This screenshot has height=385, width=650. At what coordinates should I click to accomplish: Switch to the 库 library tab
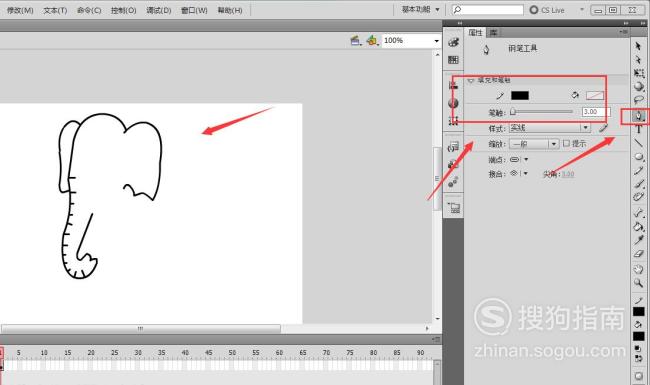tap(493, 32)
